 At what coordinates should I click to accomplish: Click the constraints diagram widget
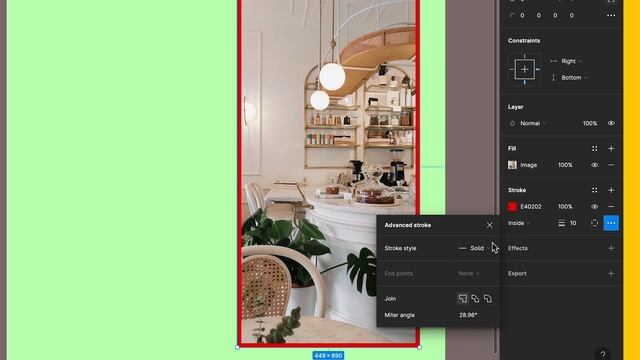pyautogui.click(x=524, y=69)
